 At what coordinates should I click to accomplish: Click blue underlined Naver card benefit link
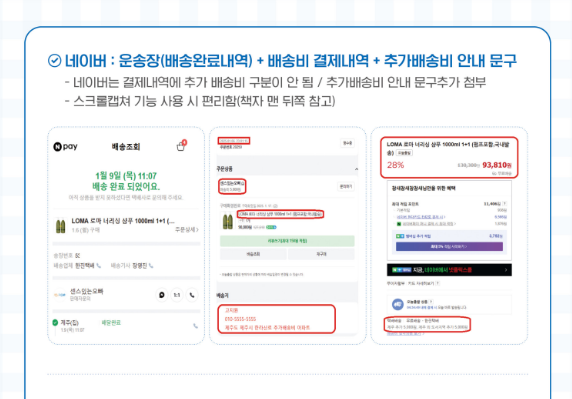(x=421, y=217)
